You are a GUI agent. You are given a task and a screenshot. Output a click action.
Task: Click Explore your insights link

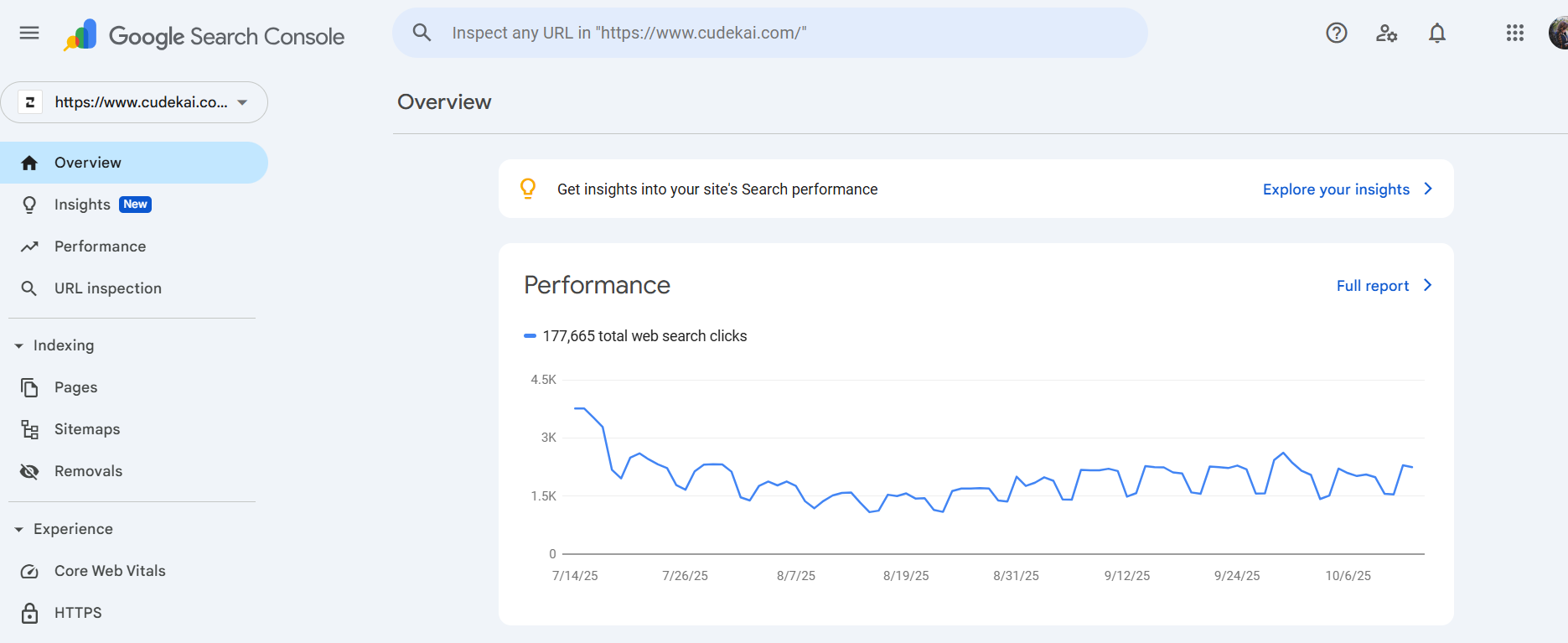(1336, 189)
